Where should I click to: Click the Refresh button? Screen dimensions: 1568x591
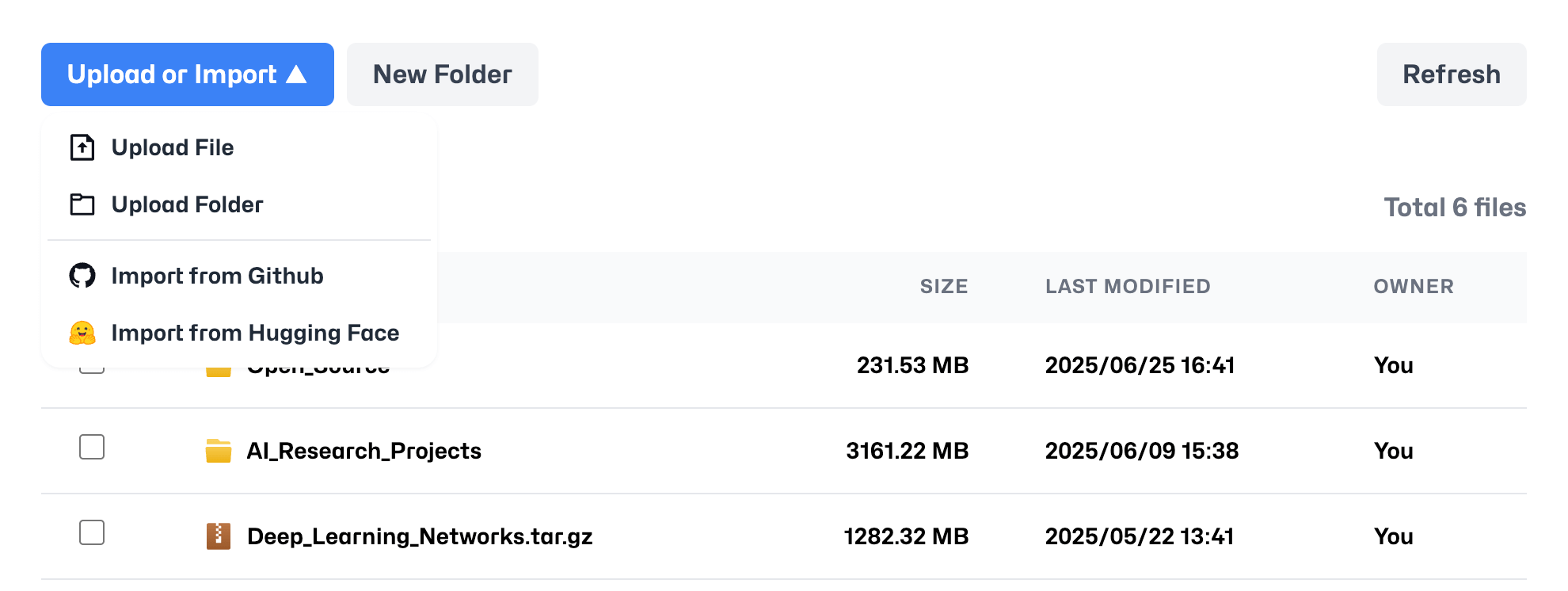(1451, 74)
